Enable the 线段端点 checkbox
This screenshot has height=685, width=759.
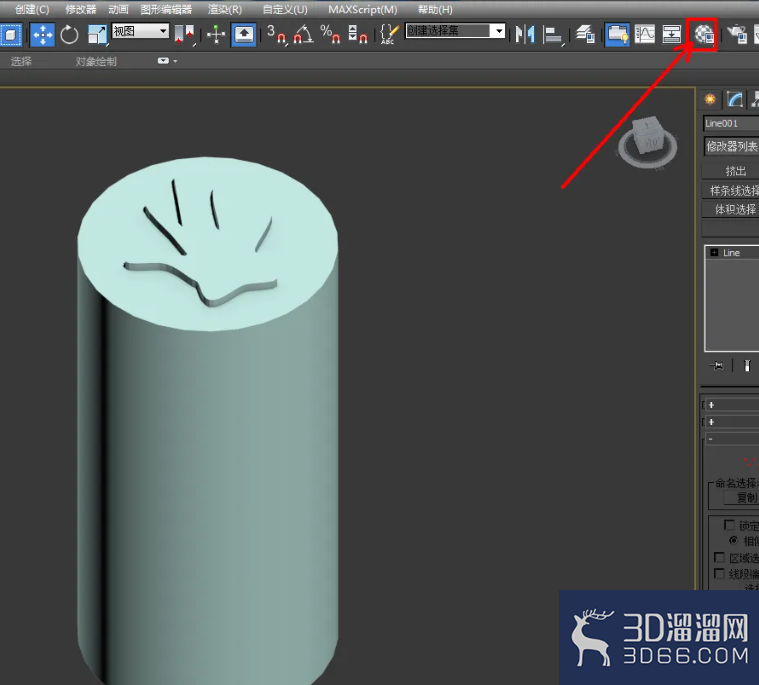719,574
